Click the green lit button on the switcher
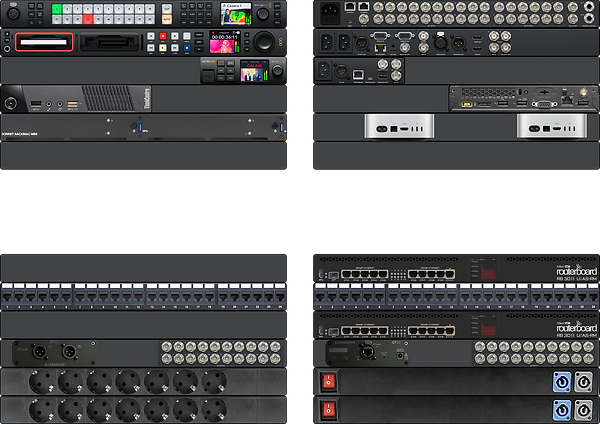Image resolution: width=600 pixels, height=424 pixels. [57, 9]
